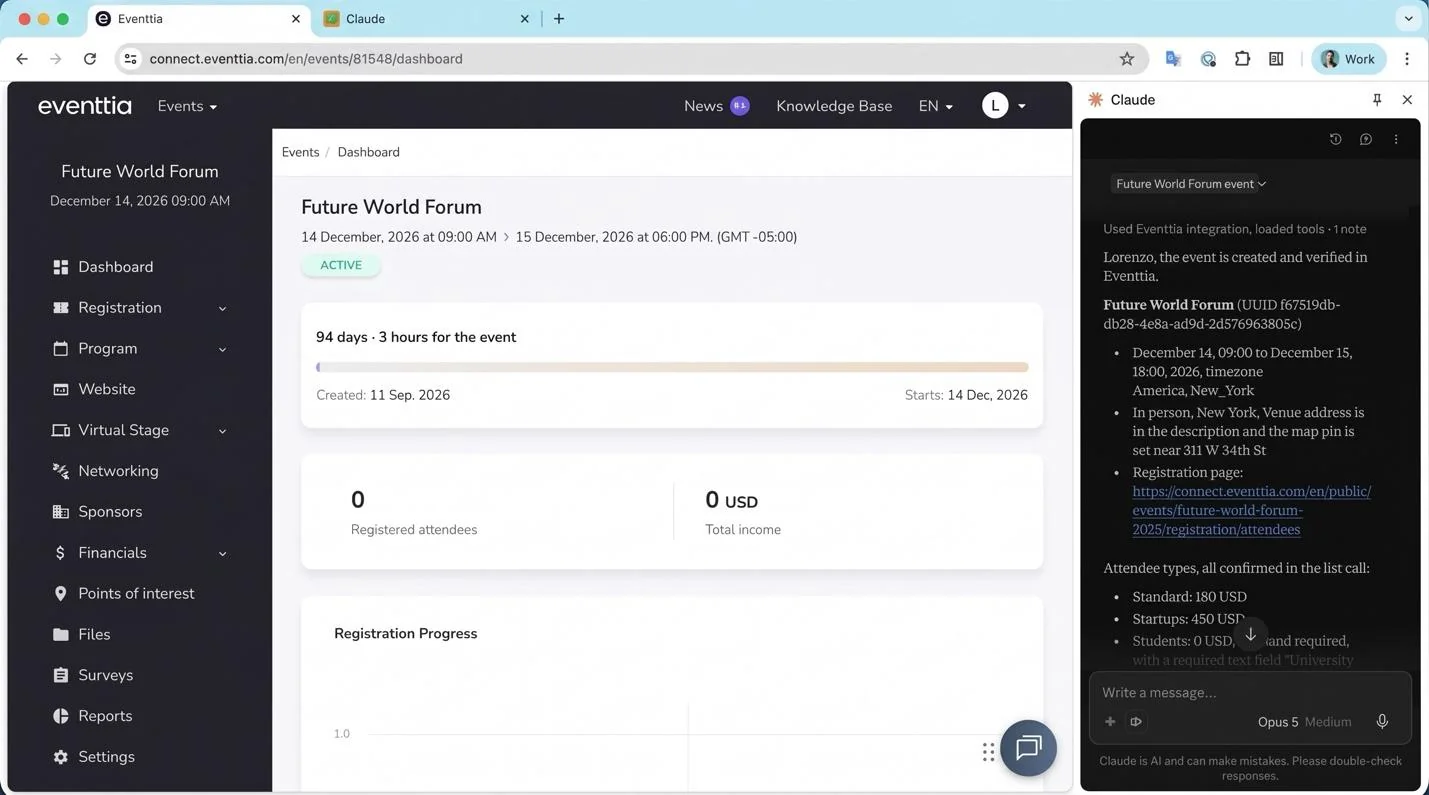
Task: Click the Dashboard breadcrumb
Action: 368,152
